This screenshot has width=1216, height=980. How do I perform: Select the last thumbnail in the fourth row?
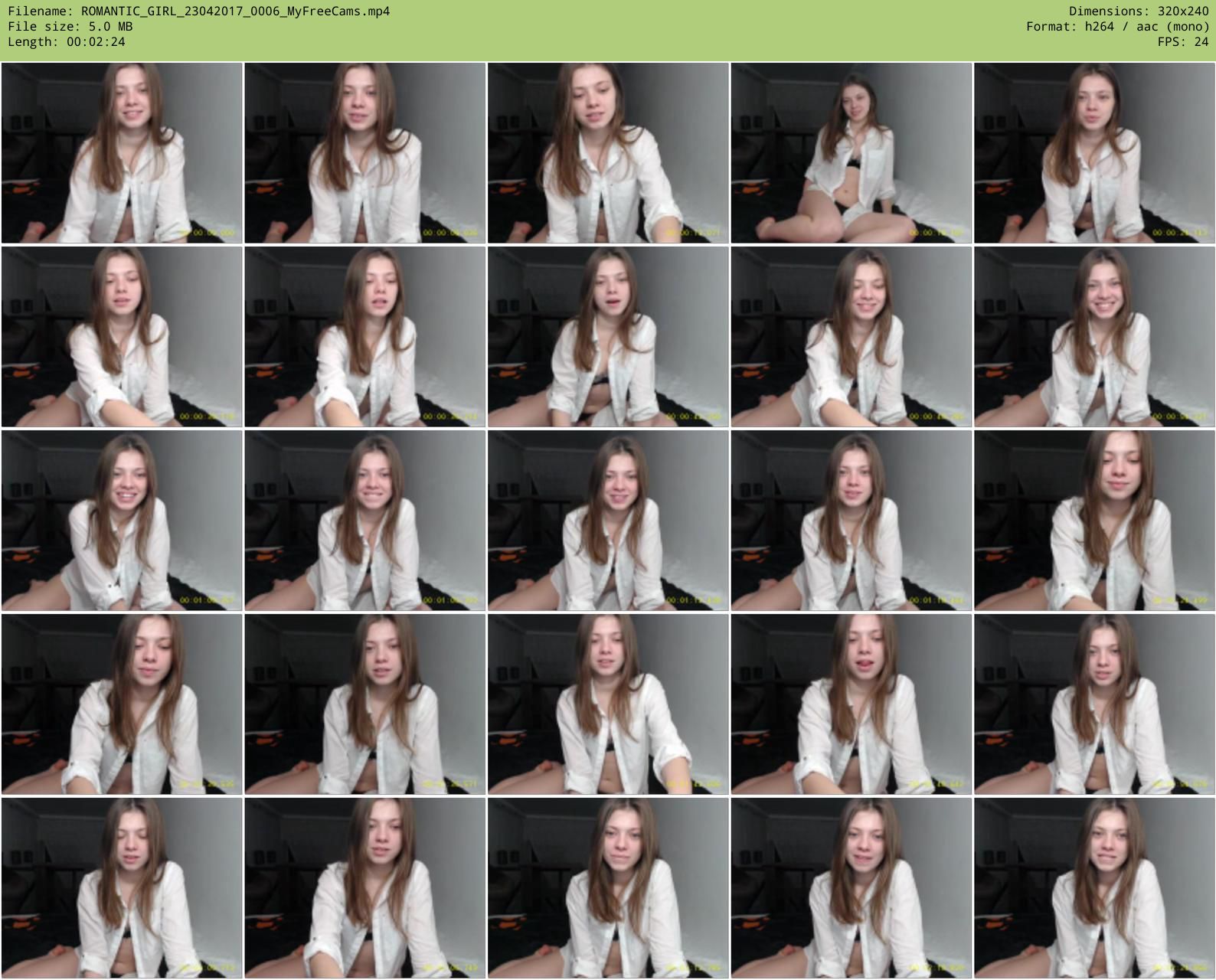point(1094,704)
